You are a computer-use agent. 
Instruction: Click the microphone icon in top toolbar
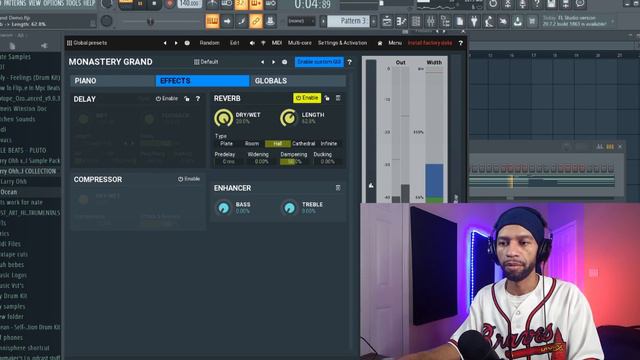tap(522, 4)
